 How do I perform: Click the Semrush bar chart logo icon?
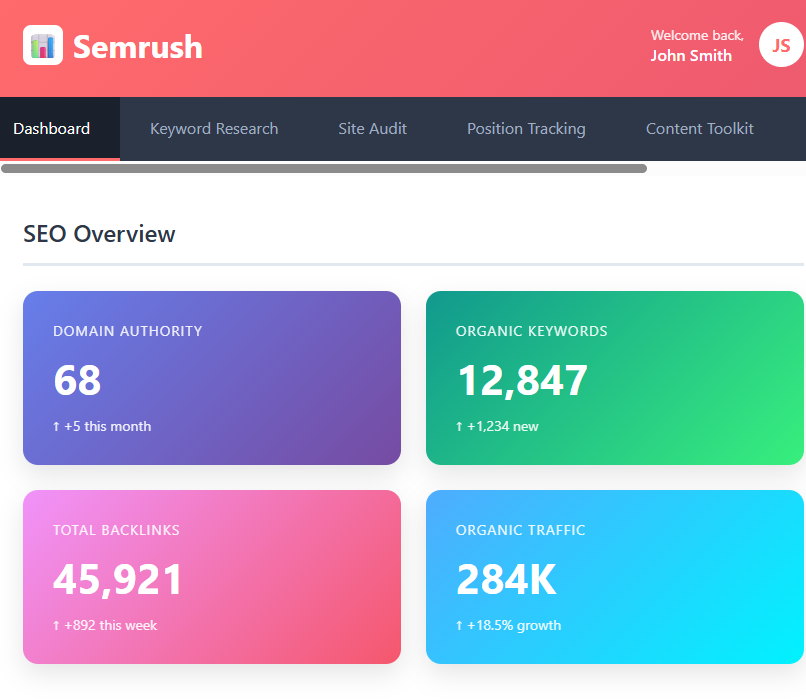coord(43,45)
